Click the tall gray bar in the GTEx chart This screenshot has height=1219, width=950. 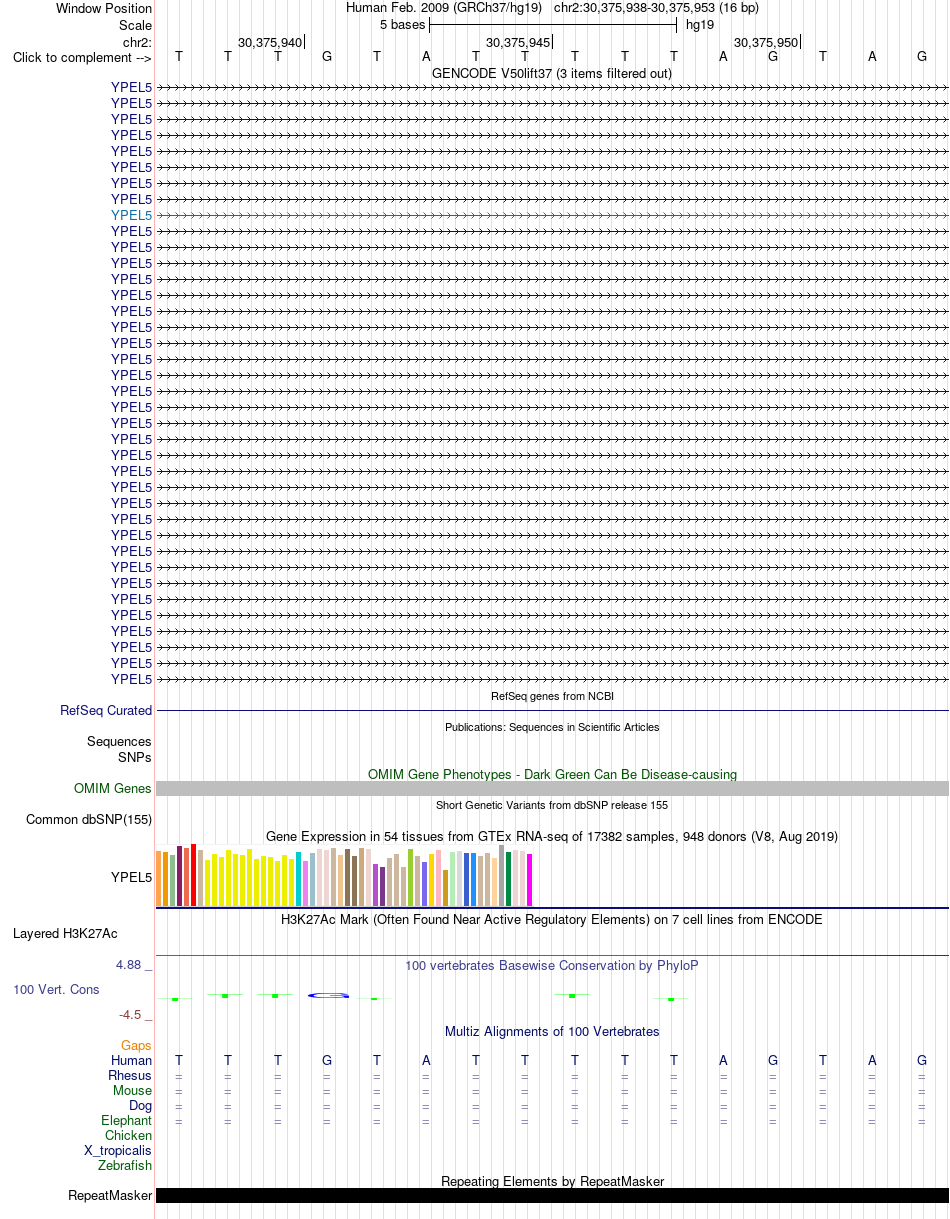tap(501, 876)
